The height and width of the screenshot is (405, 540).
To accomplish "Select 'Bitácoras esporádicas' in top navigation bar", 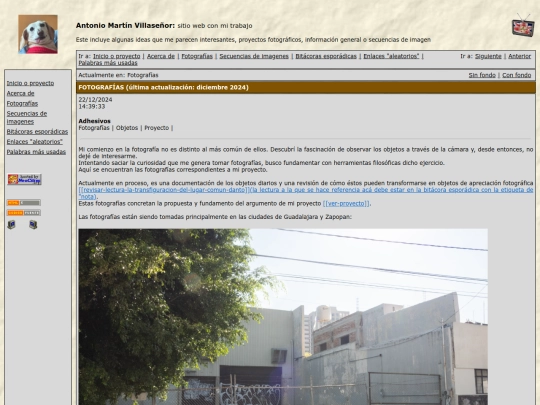I will point(326,56).
